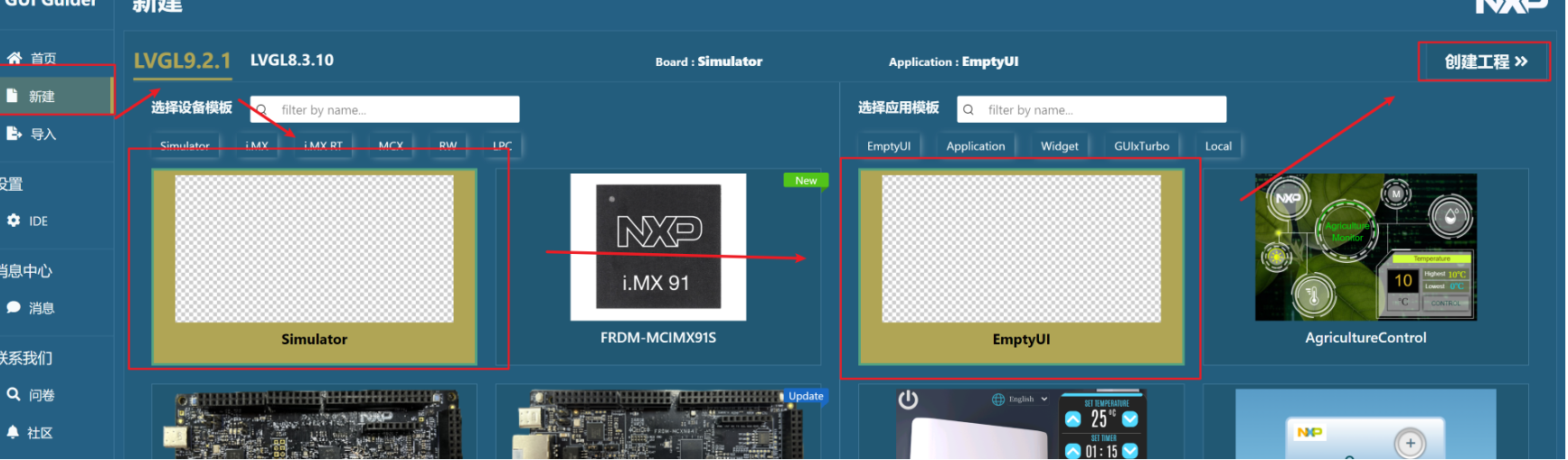This screenshot has width=1568, height=460.
Task: Choose the AgricultureControl application template
Action: [x=1365, y=267]
